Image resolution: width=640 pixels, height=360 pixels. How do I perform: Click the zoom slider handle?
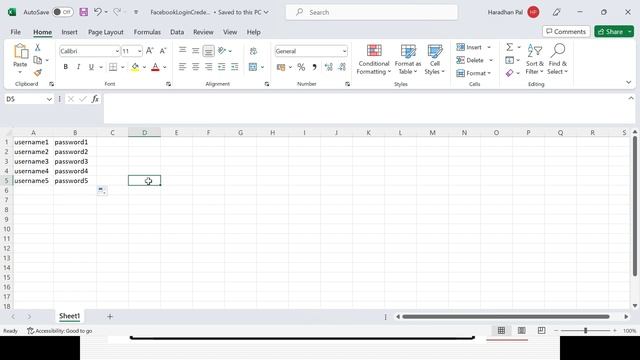click(x=585, y=331)
